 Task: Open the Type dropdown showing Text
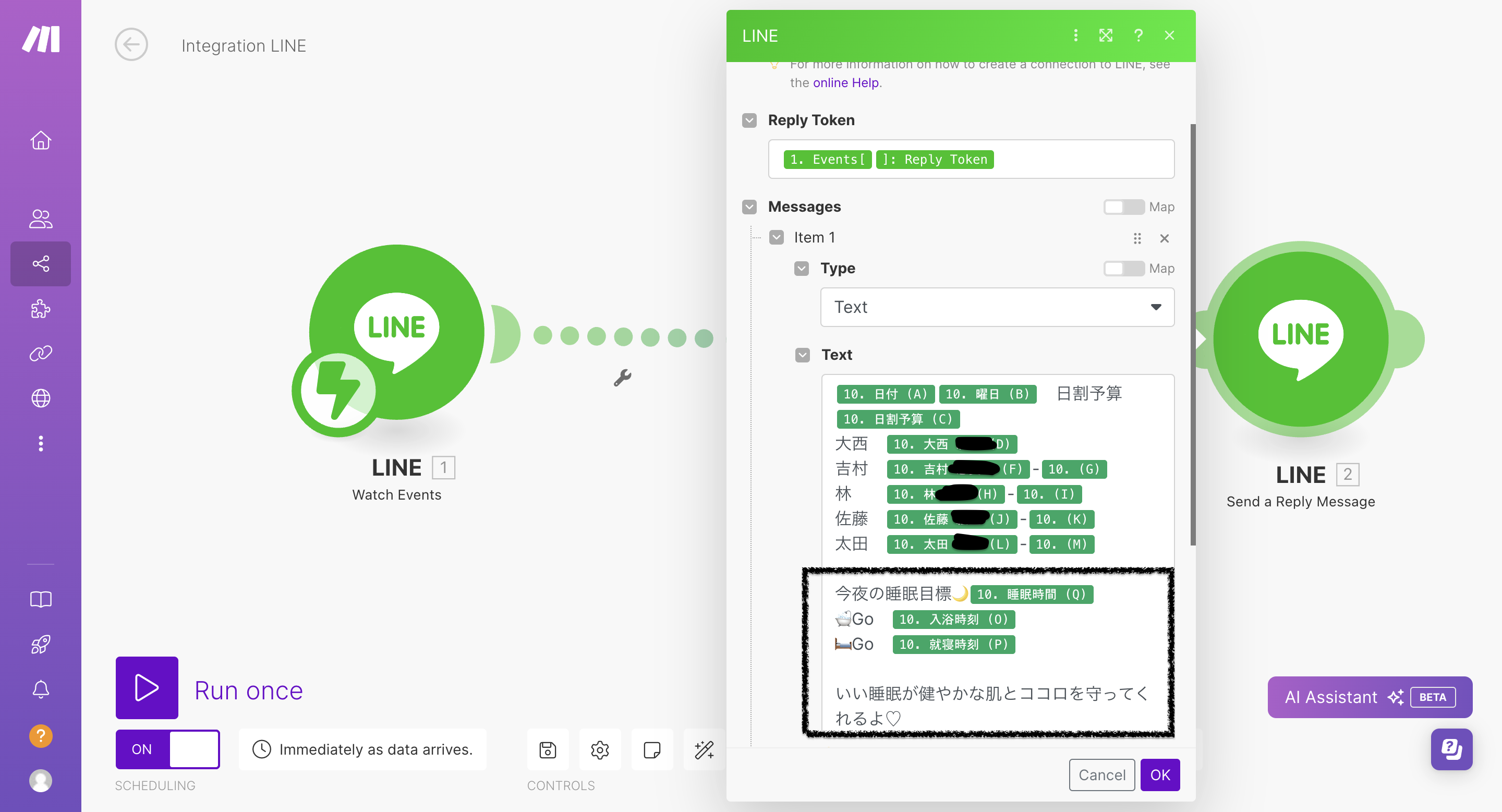pos(997,307)
